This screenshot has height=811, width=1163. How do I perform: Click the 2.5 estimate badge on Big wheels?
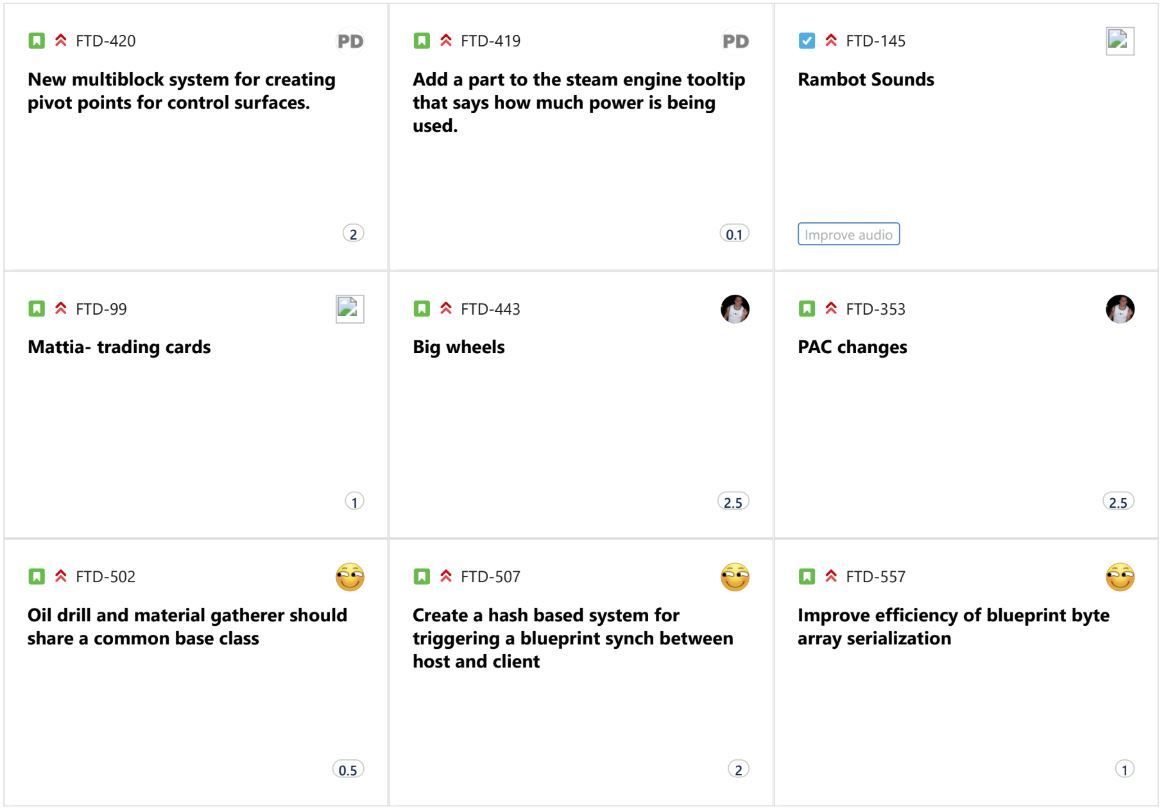click(x=734, y=502)
